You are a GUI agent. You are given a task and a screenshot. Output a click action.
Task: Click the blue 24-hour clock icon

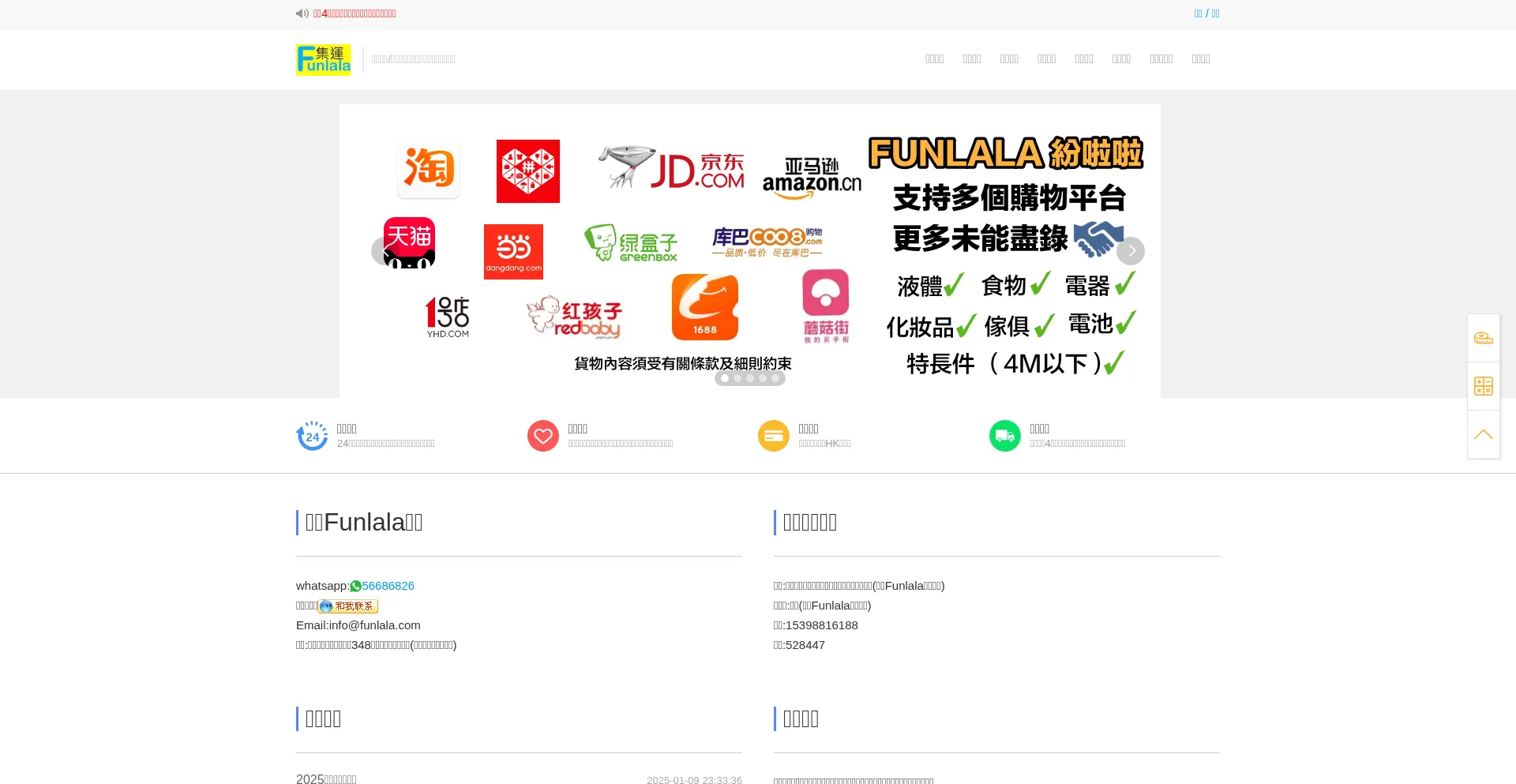[x=312, y=436]
